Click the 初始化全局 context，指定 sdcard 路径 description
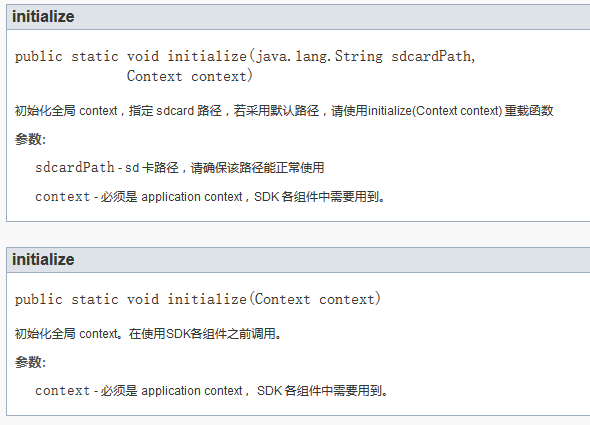The width and height of the screenshot is (590, 425). click(x=118, y=111)
